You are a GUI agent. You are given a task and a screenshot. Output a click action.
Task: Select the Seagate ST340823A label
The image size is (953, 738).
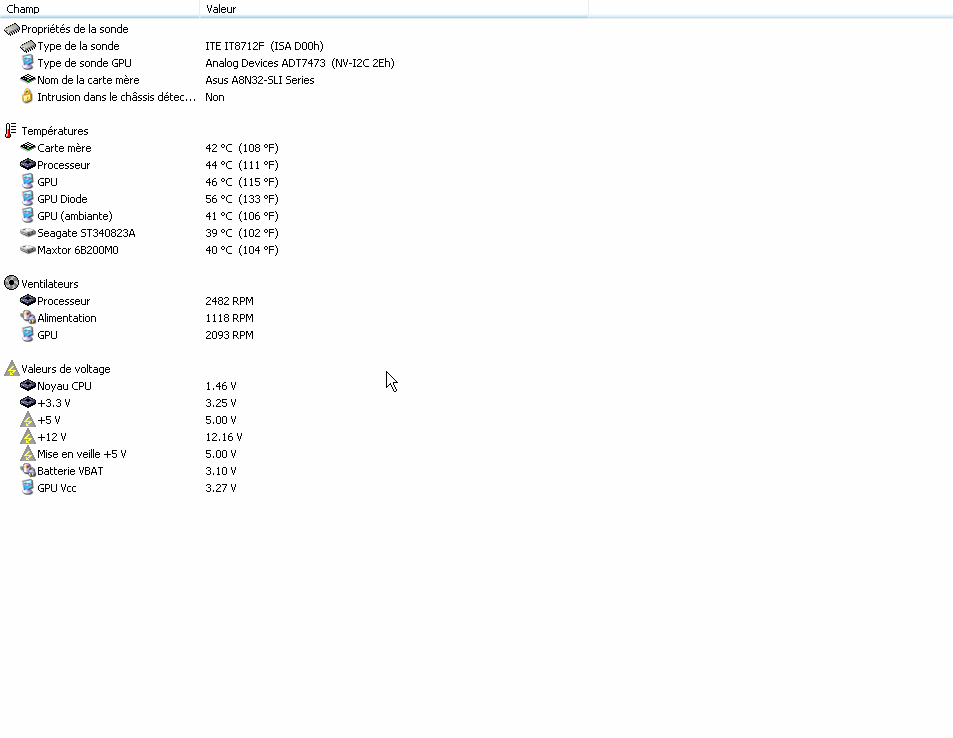point(86,233)
